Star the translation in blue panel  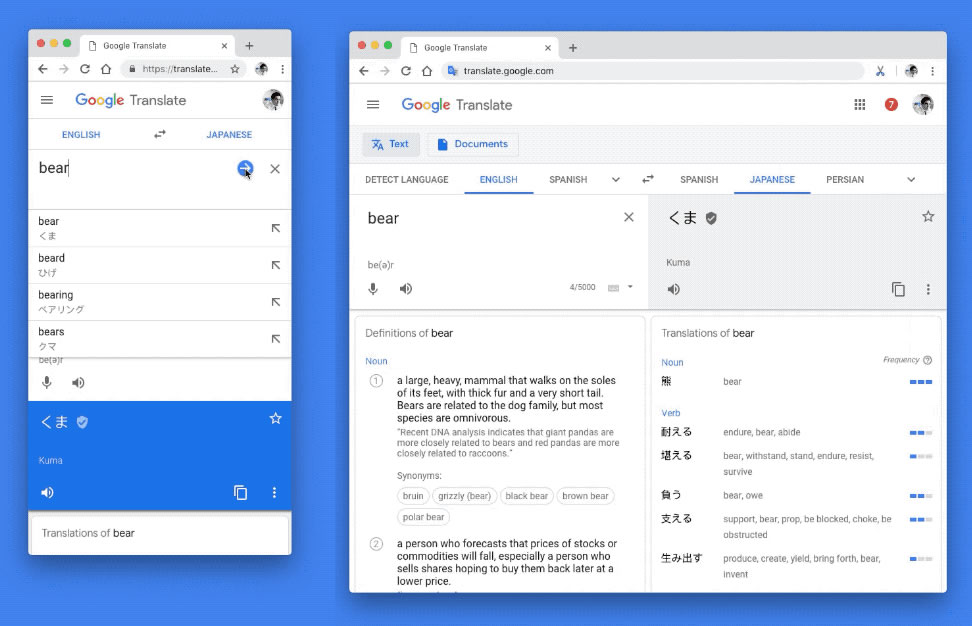275,418
